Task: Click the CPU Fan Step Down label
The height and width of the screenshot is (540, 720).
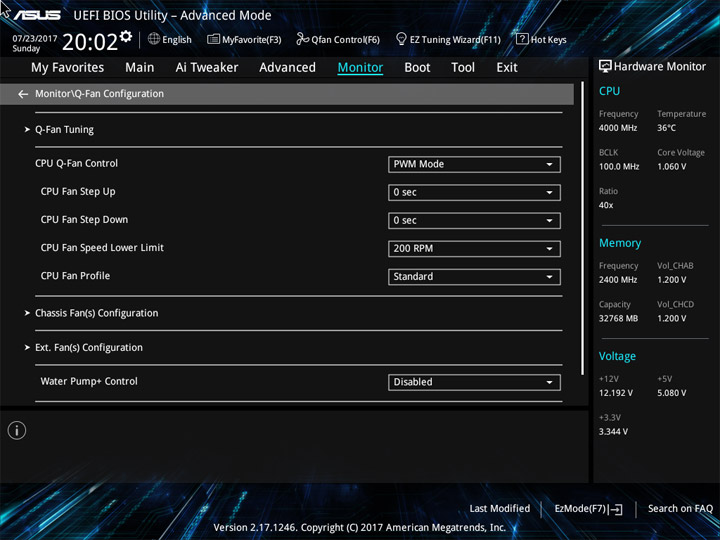Action: 84,219
